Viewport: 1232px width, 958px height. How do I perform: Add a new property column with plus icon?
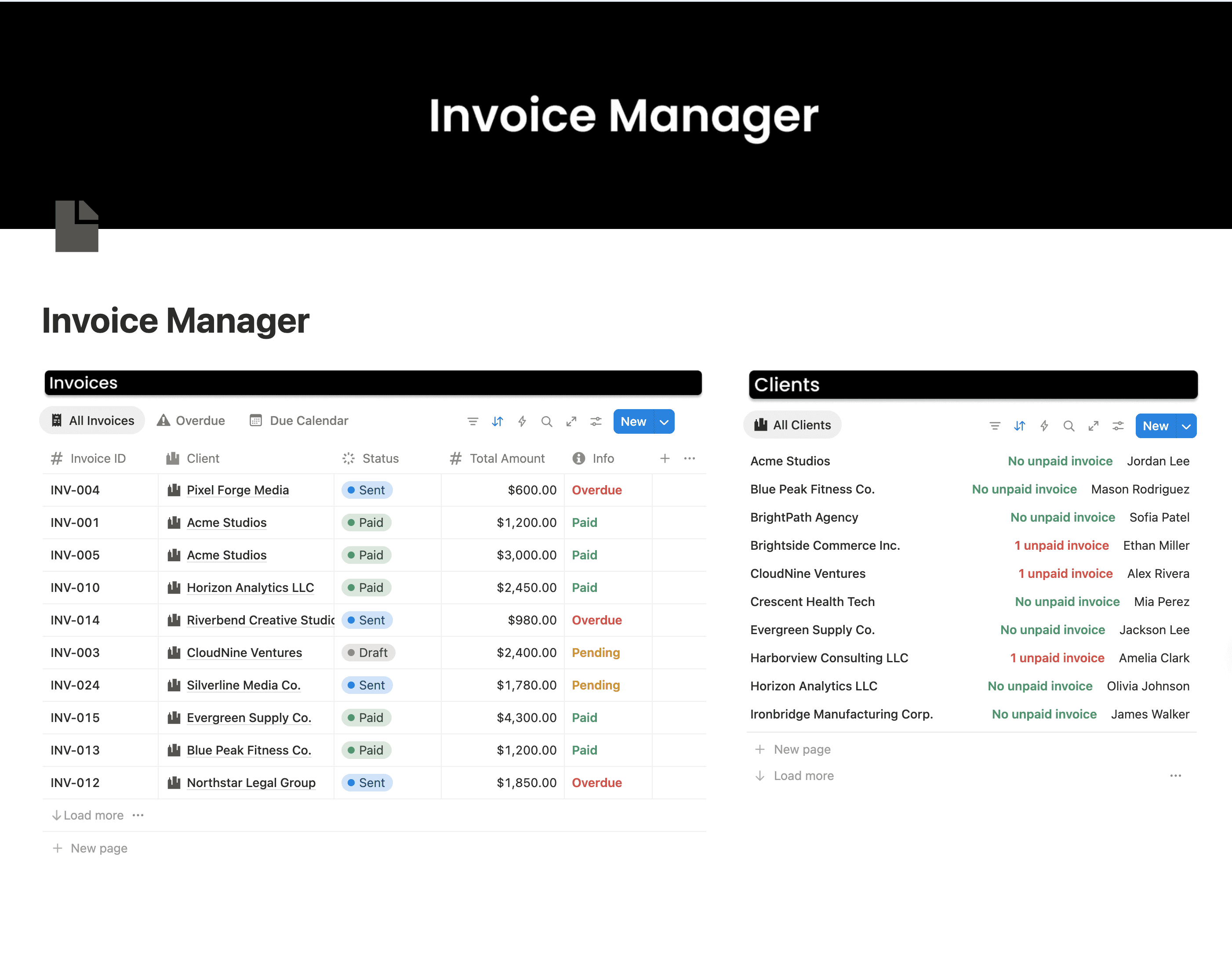coord(665,458)
